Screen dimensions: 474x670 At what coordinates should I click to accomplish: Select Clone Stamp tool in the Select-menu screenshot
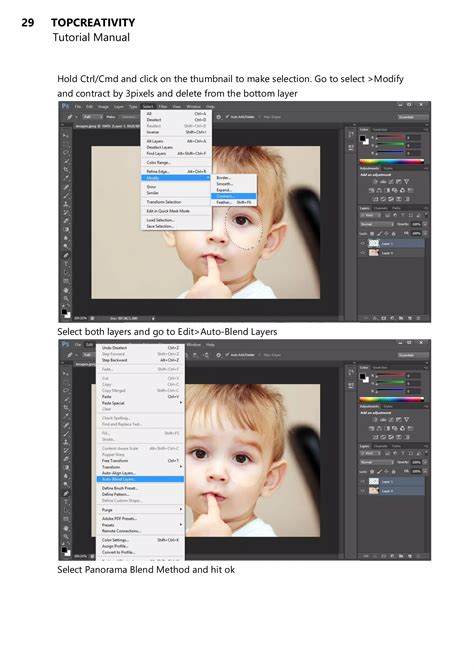click(66, 204)
